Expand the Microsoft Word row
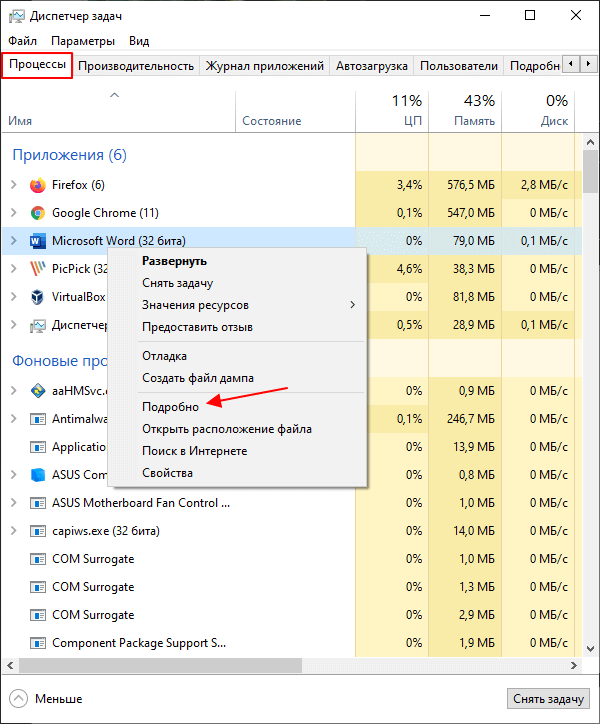 coord(14,241)
